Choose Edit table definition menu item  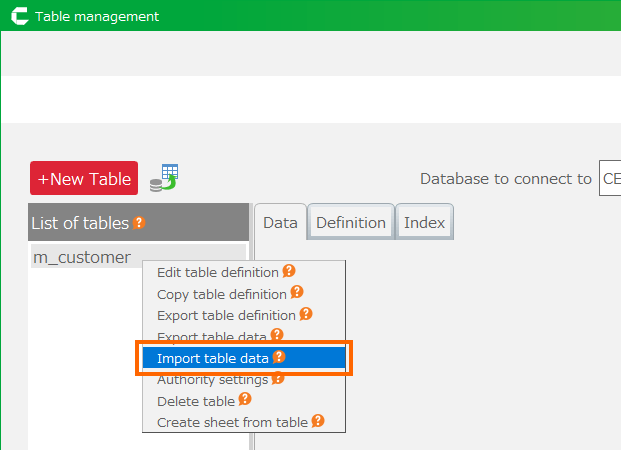tap(219, 272)
